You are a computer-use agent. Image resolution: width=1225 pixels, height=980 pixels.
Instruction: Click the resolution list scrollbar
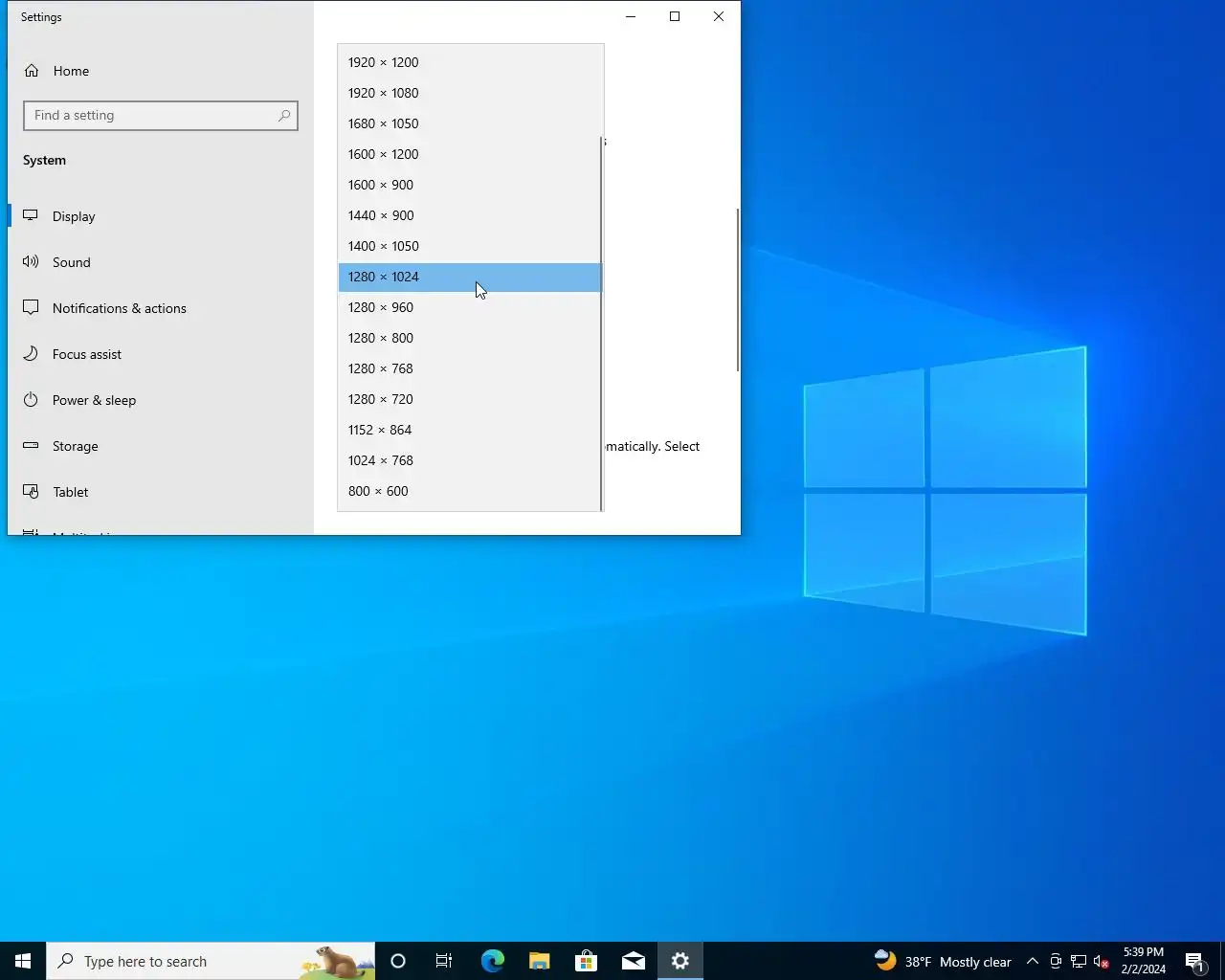[602, 323]
